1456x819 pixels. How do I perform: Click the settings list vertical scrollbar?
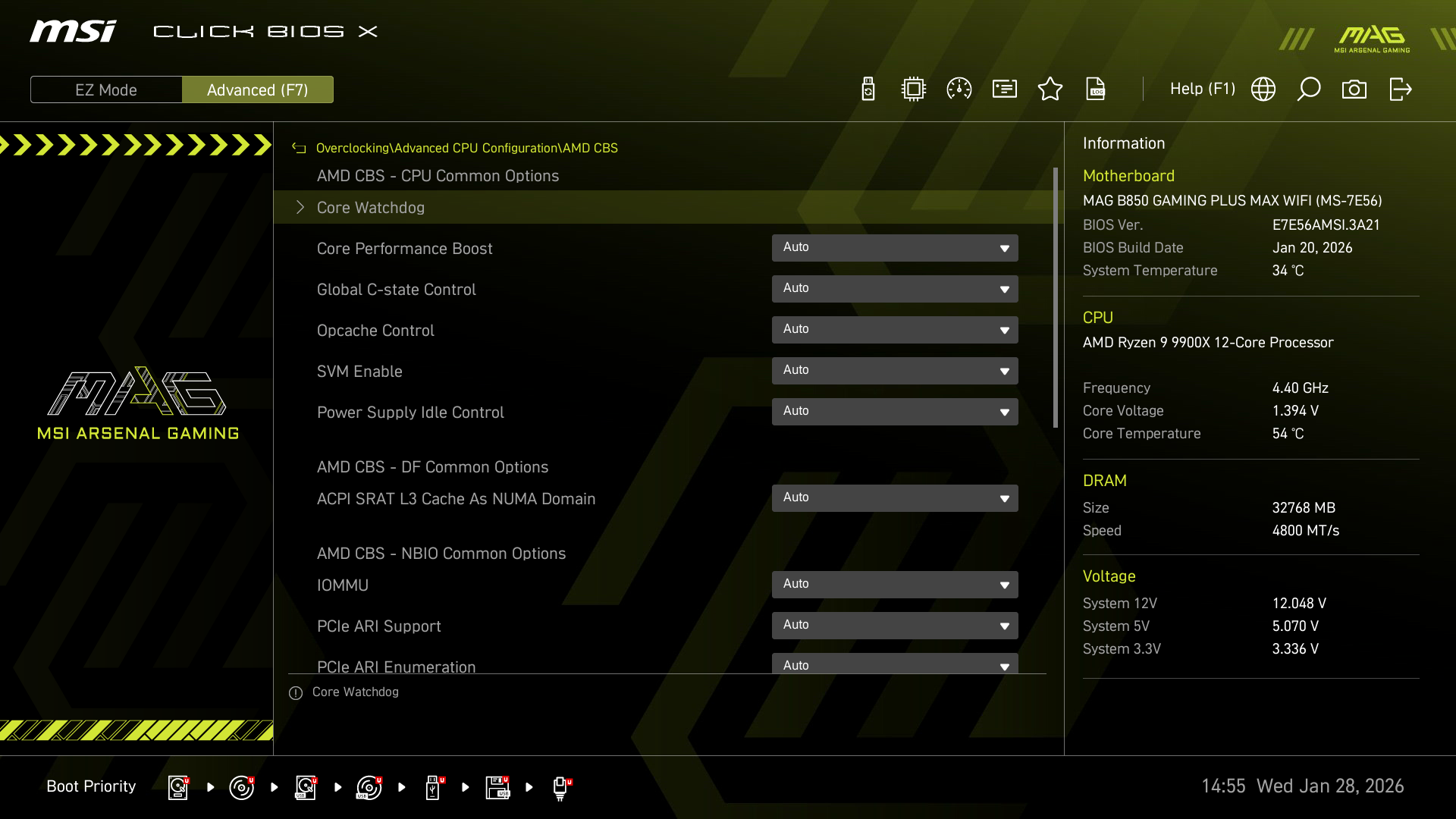(x=1055, y=297)
